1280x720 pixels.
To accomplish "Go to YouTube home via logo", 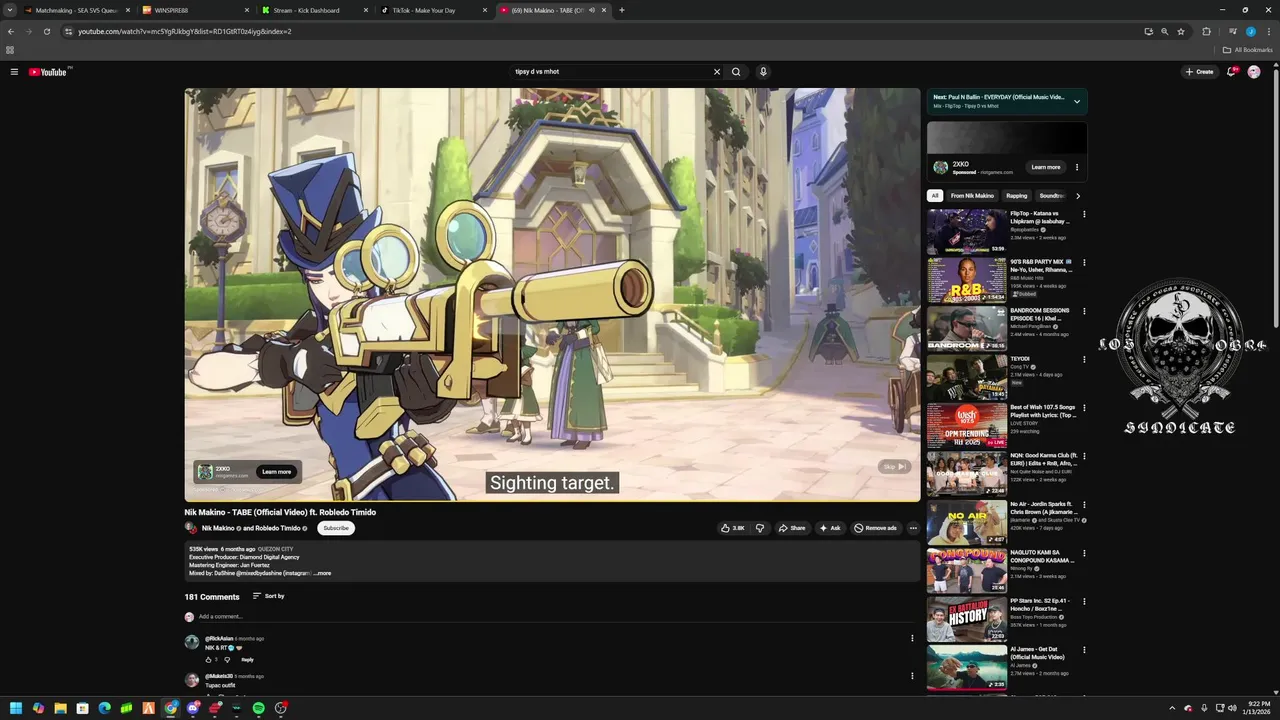I will tap(47, 72).
